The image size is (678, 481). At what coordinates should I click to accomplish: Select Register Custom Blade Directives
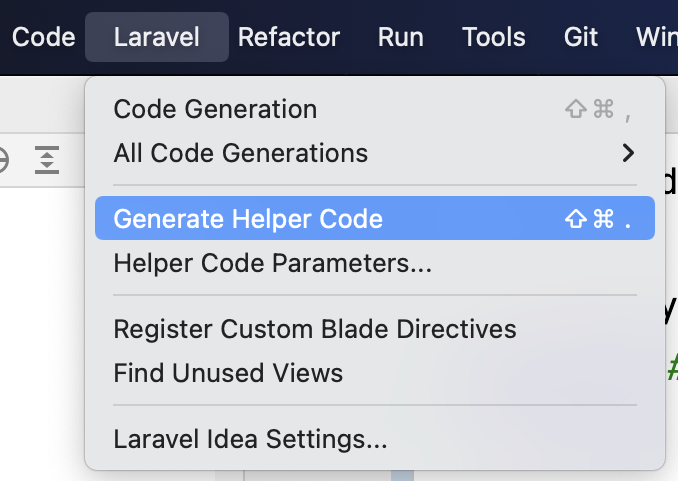coord(374,329)
